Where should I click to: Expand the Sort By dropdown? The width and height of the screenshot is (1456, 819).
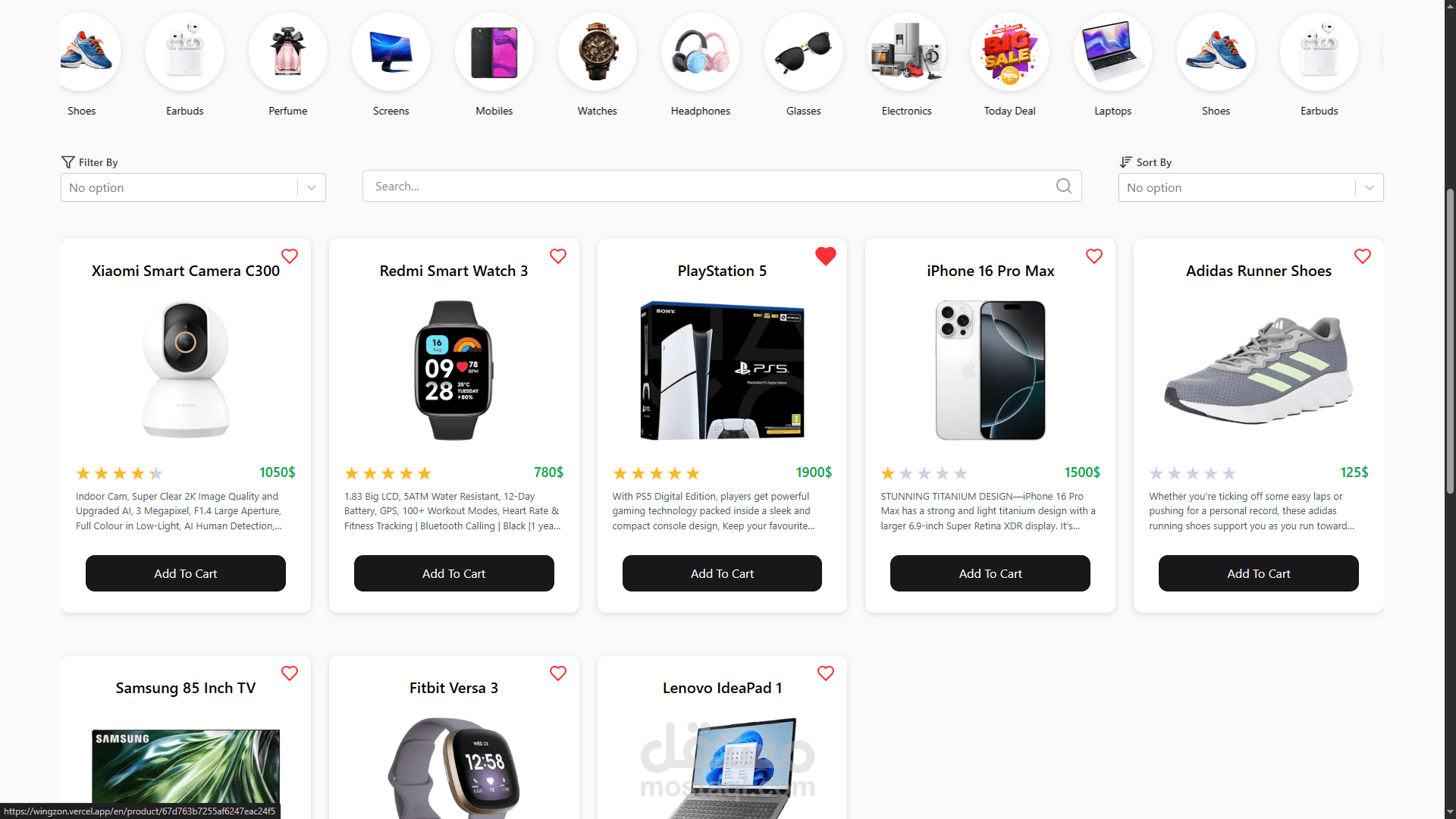(1250, 187)
